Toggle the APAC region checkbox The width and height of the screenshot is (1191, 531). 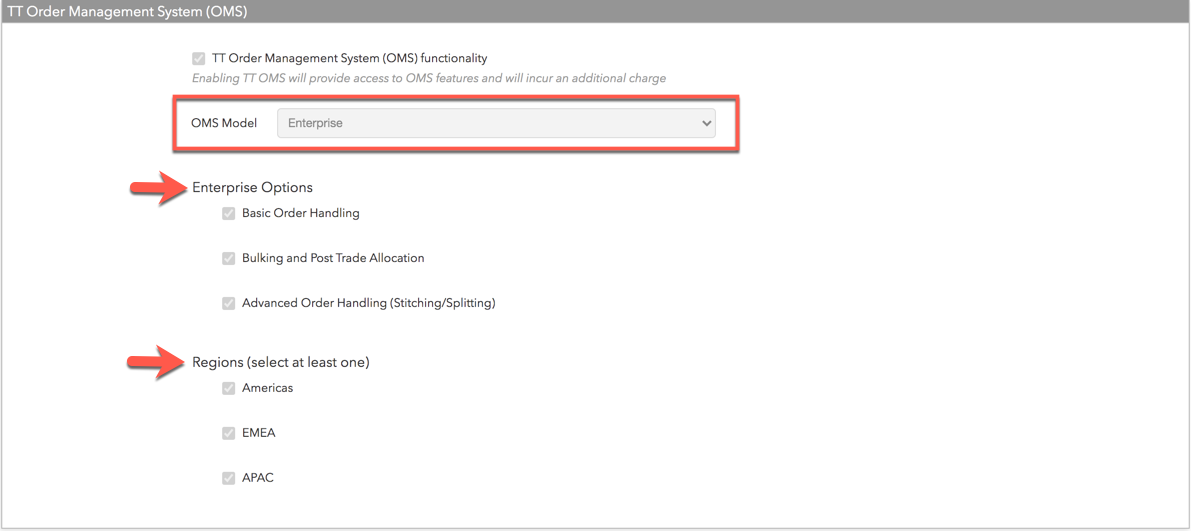pyautogui.click(x=228, y=479)
